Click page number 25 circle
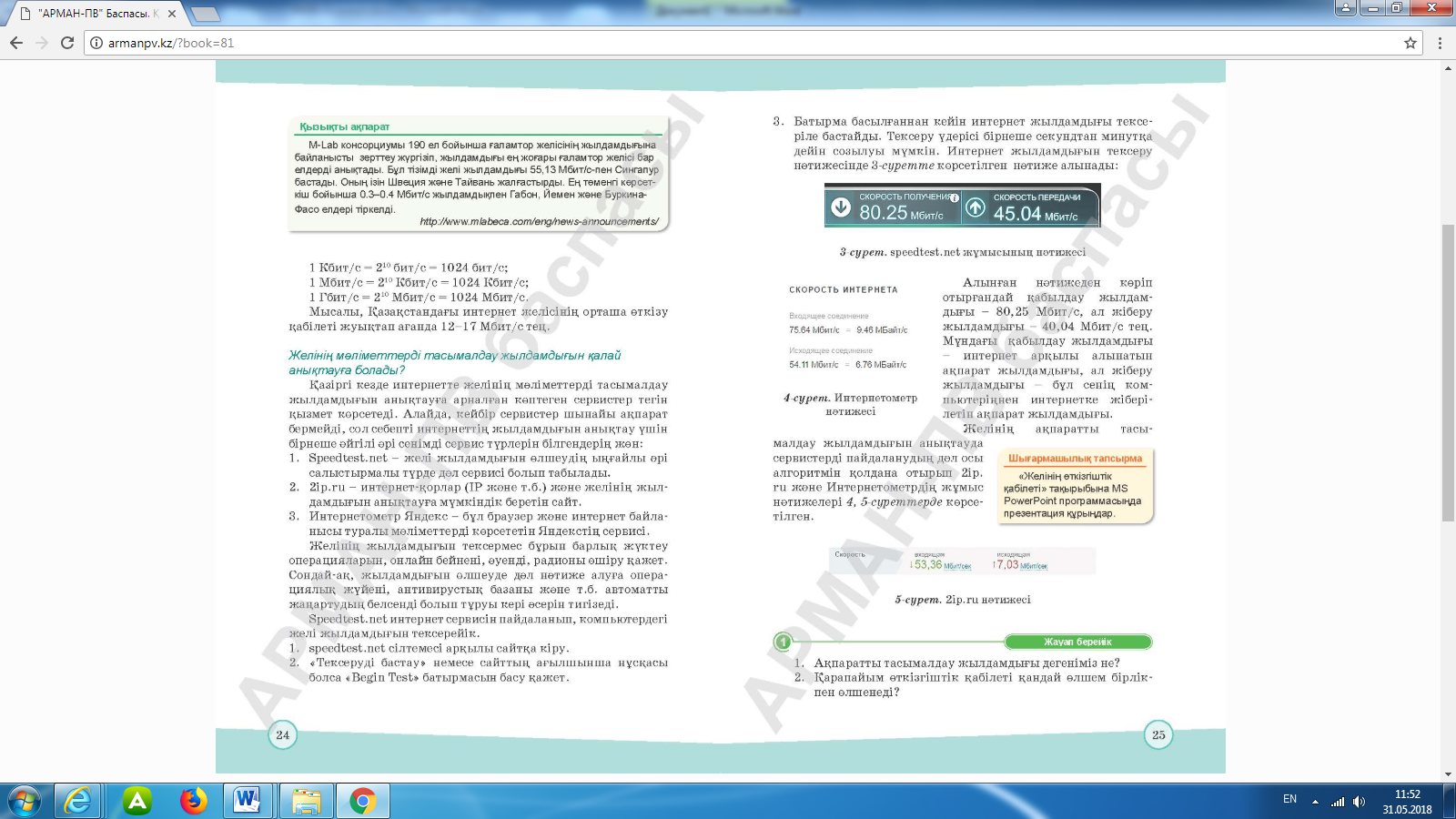 coord(1158,735)
